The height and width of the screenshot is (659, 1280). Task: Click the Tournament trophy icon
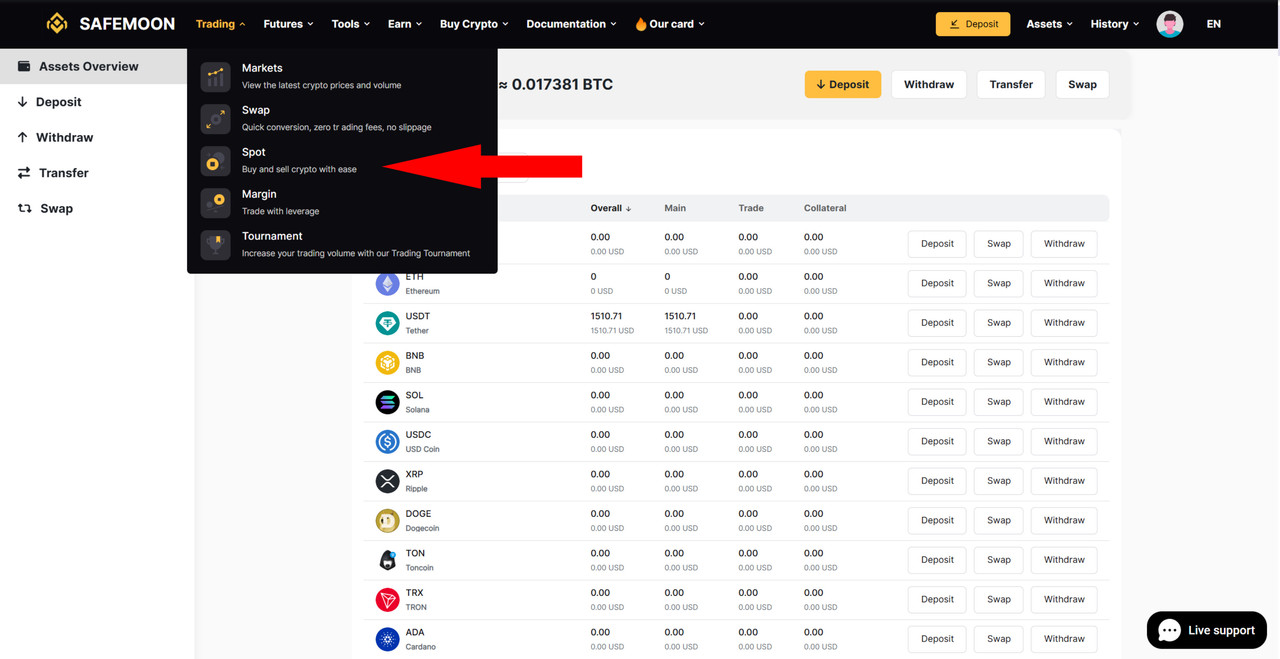tap(215, 244)
